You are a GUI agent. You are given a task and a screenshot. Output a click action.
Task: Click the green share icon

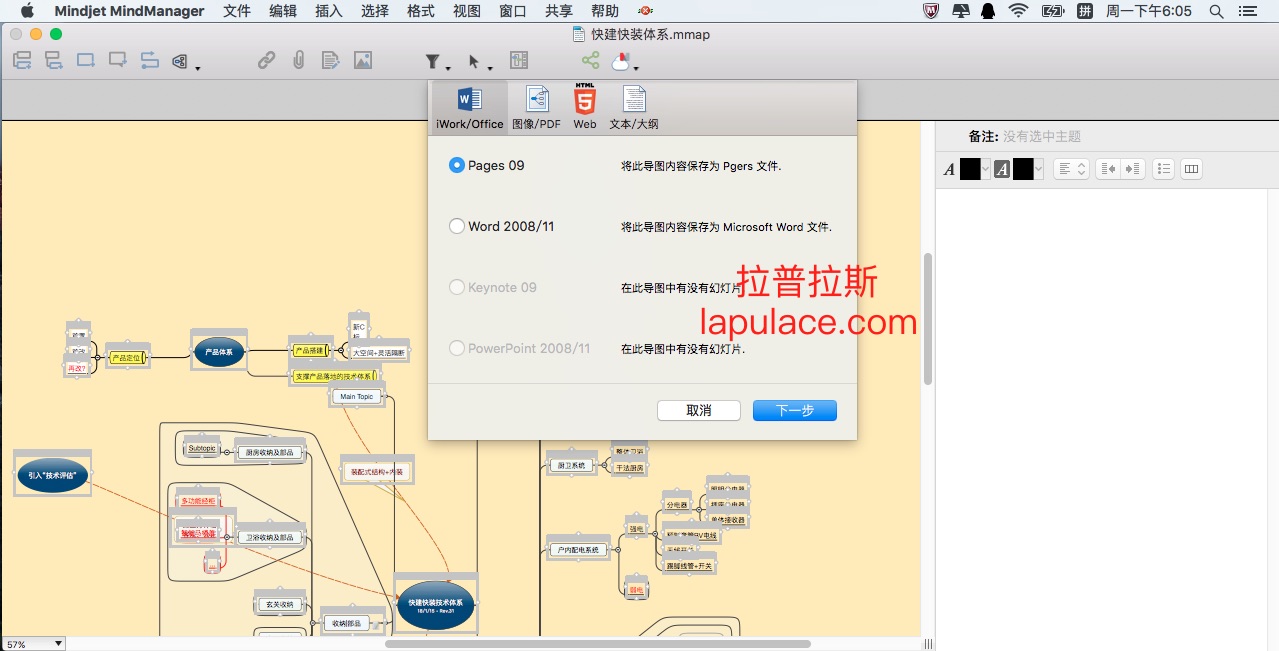click(590, 60)
